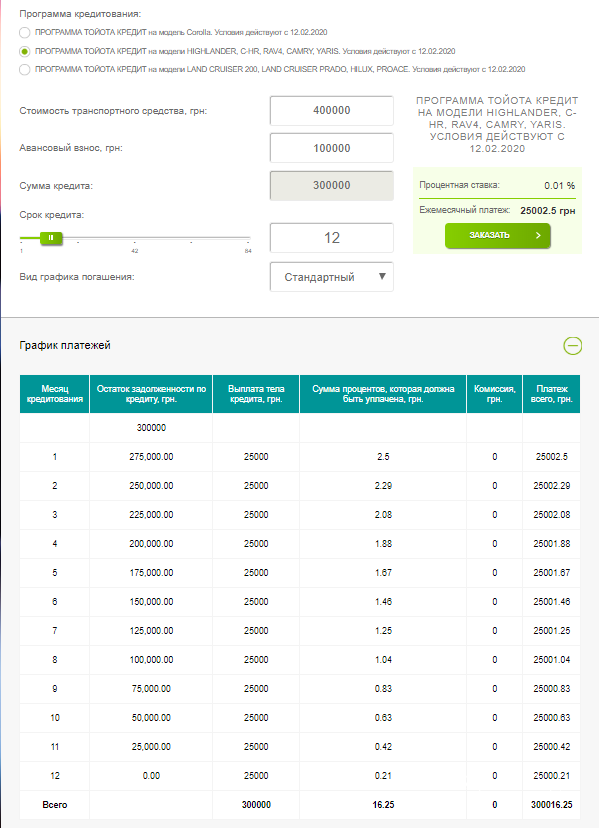Image resolution: width=599 pixels, height=828 pixels.
Task: Click the Месяц кредитования column header
Action: click(54, 394)
